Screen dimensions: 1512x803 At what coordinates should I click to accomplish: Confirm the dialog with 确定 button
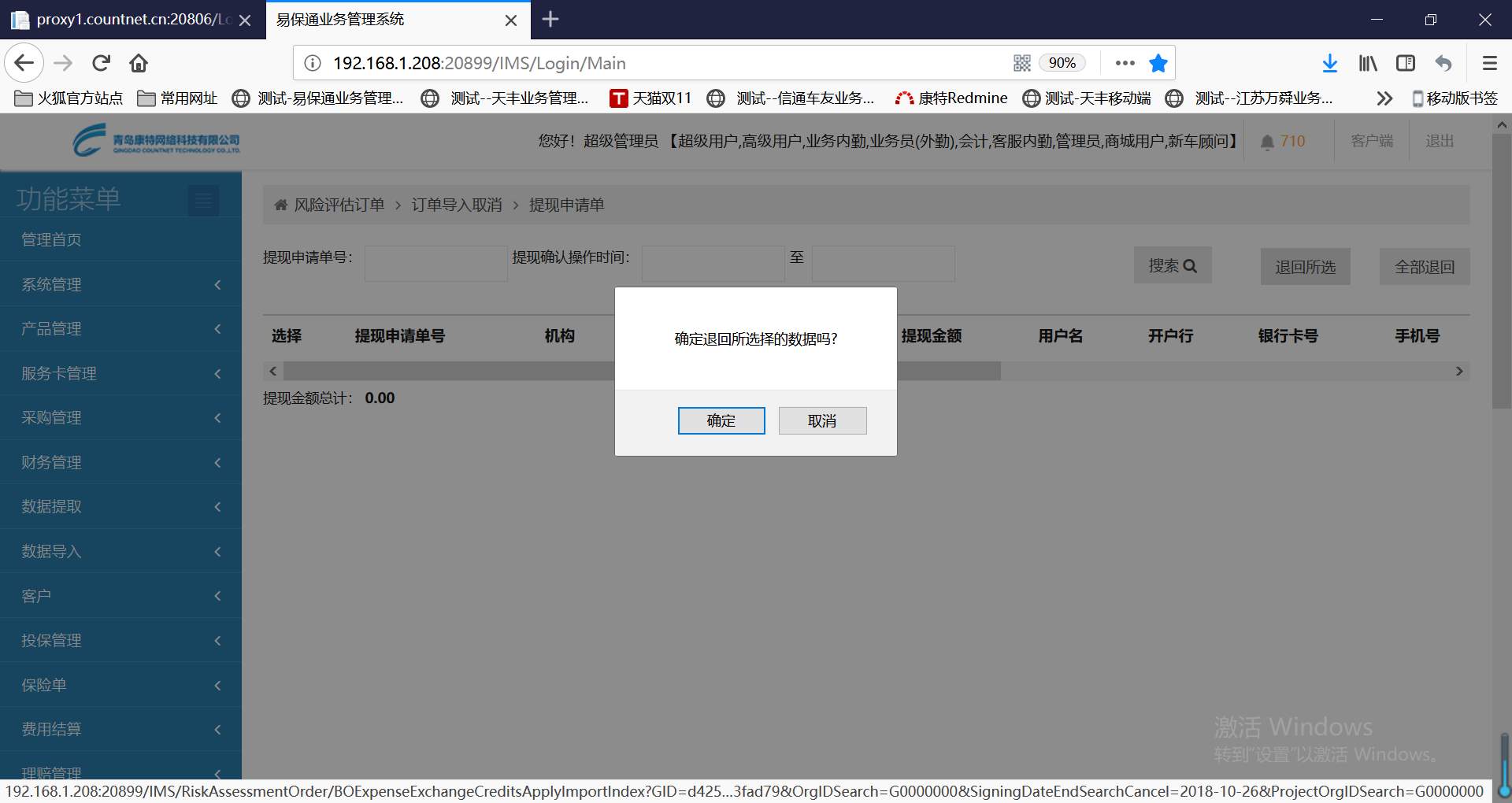(x=721, y=420)
